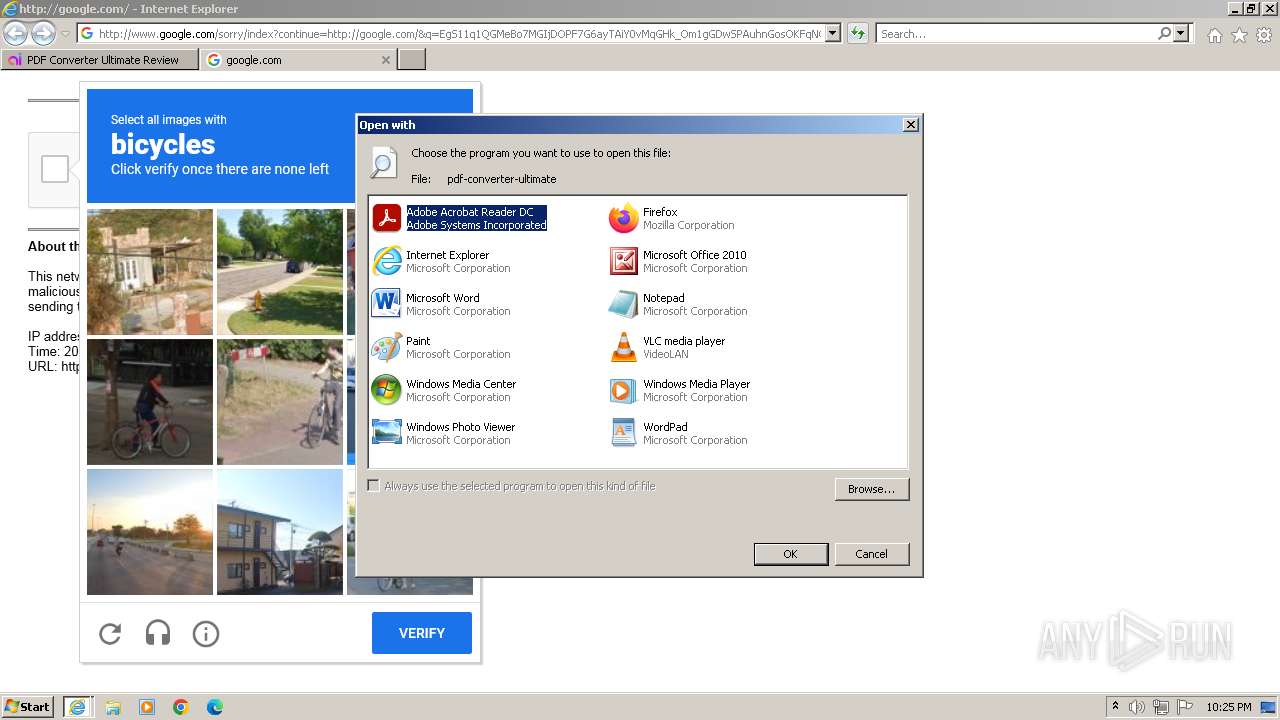The image size is (1280, 720).
Task: Open volume control in system tray
Action: point(1137,707)
